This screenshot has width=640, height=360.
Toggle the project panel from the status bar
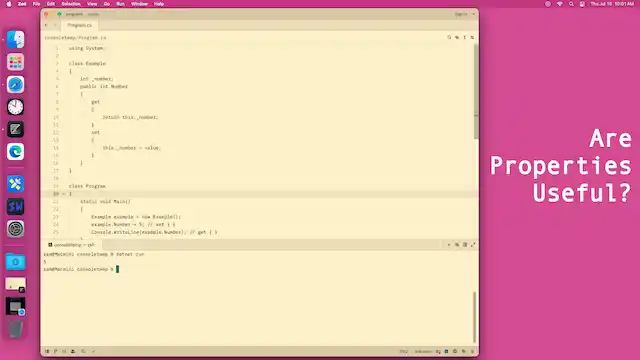click(x=47, y=351)
